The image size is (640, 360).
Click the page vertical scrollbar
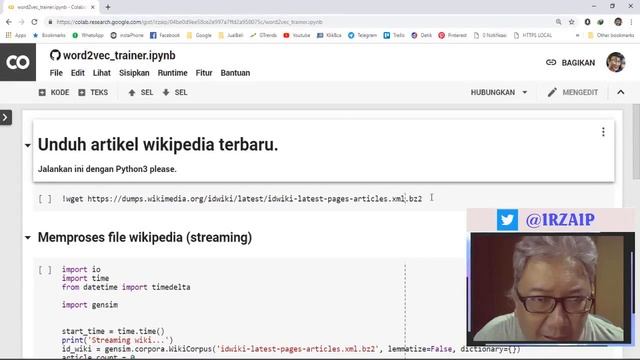[636, 142]
